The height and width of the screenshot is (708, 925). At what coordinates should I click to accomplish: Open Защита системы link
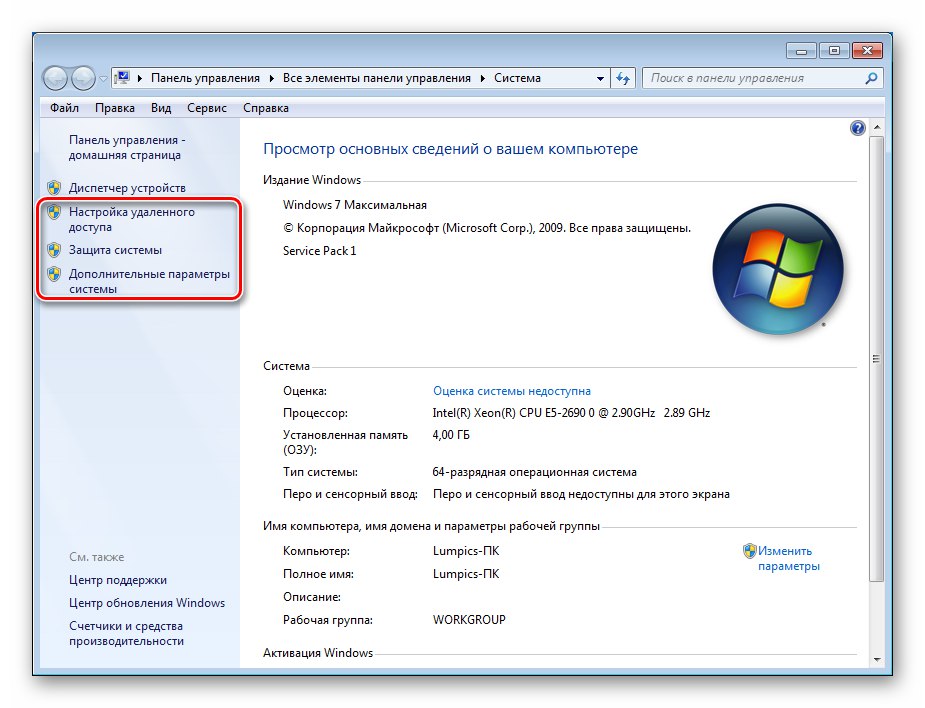(x=115, y=250)
